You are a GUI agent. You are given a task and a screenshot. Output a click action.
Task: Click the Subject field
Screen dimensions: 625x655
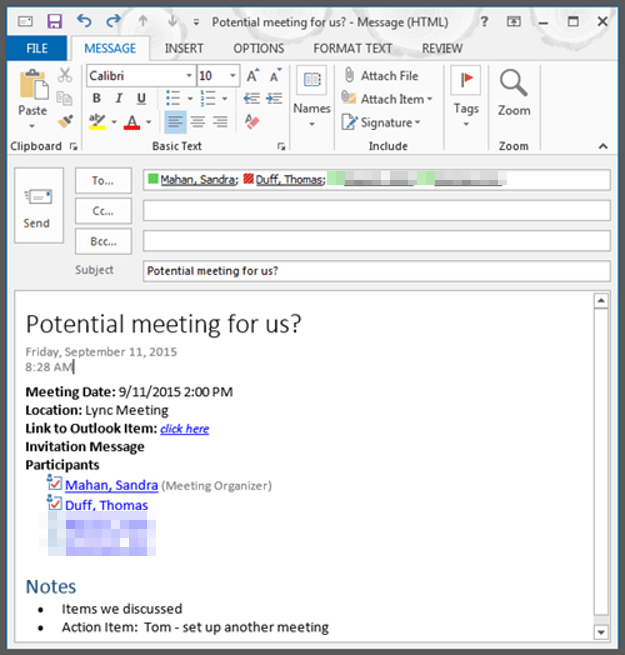tap(376, 271)
